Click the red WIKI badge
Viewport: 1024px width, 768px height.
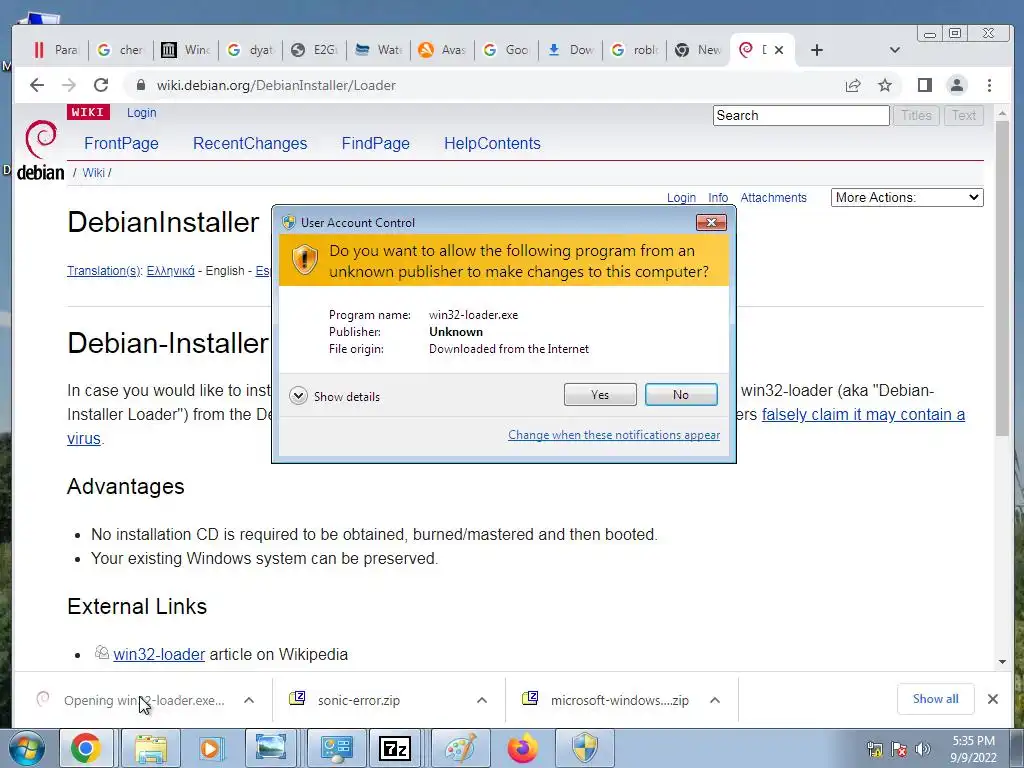click(88, 112)
